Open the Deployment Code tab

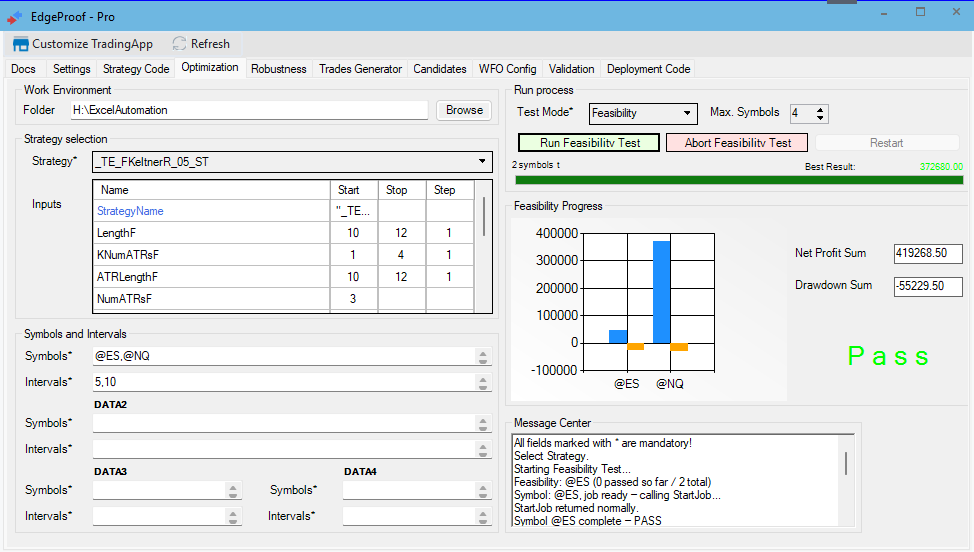click(649, 69)
